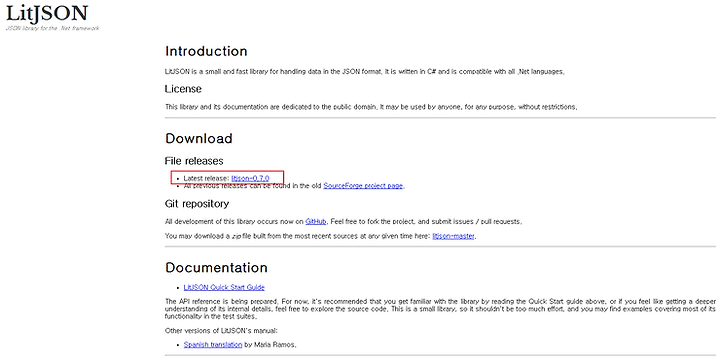Click the Introduction heading
The height and width of the screenshot is (360, 720).
click(206, 51)
